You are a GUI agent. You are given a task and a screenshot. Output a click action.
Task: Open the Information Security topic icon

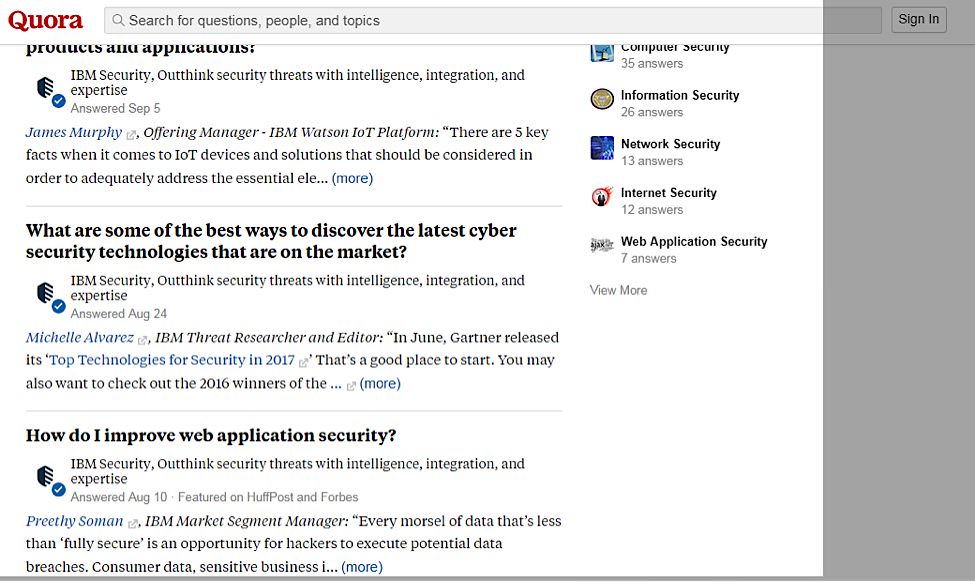pyautogui.click(x=602, y=99)
